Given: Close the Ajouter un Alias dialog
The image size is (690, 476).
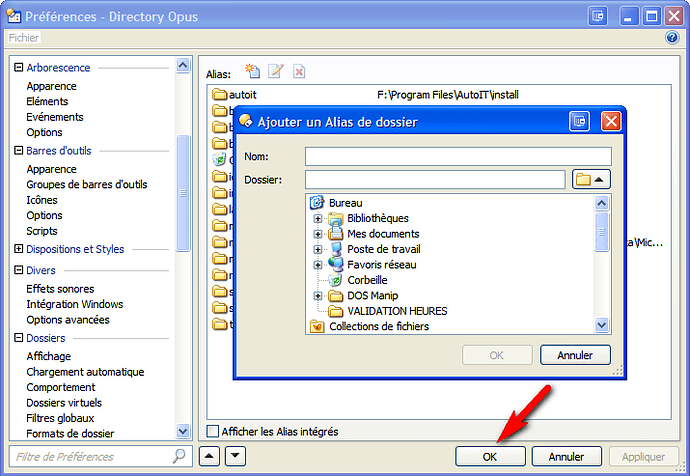Looking at the screenshot, I should (x=611, y=121).
